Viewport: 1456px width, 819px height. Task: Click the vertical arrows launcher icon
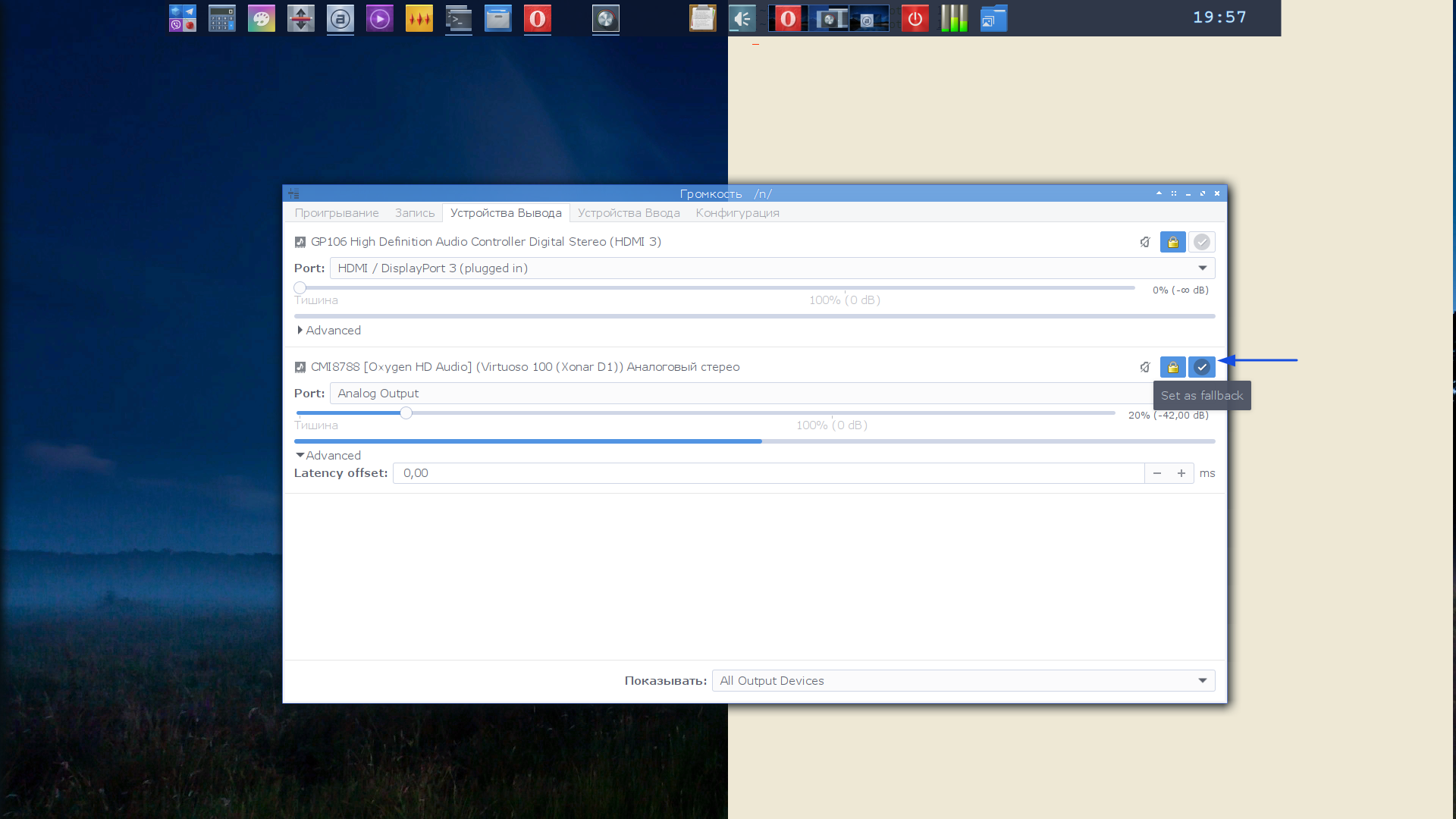click(301, 18)
